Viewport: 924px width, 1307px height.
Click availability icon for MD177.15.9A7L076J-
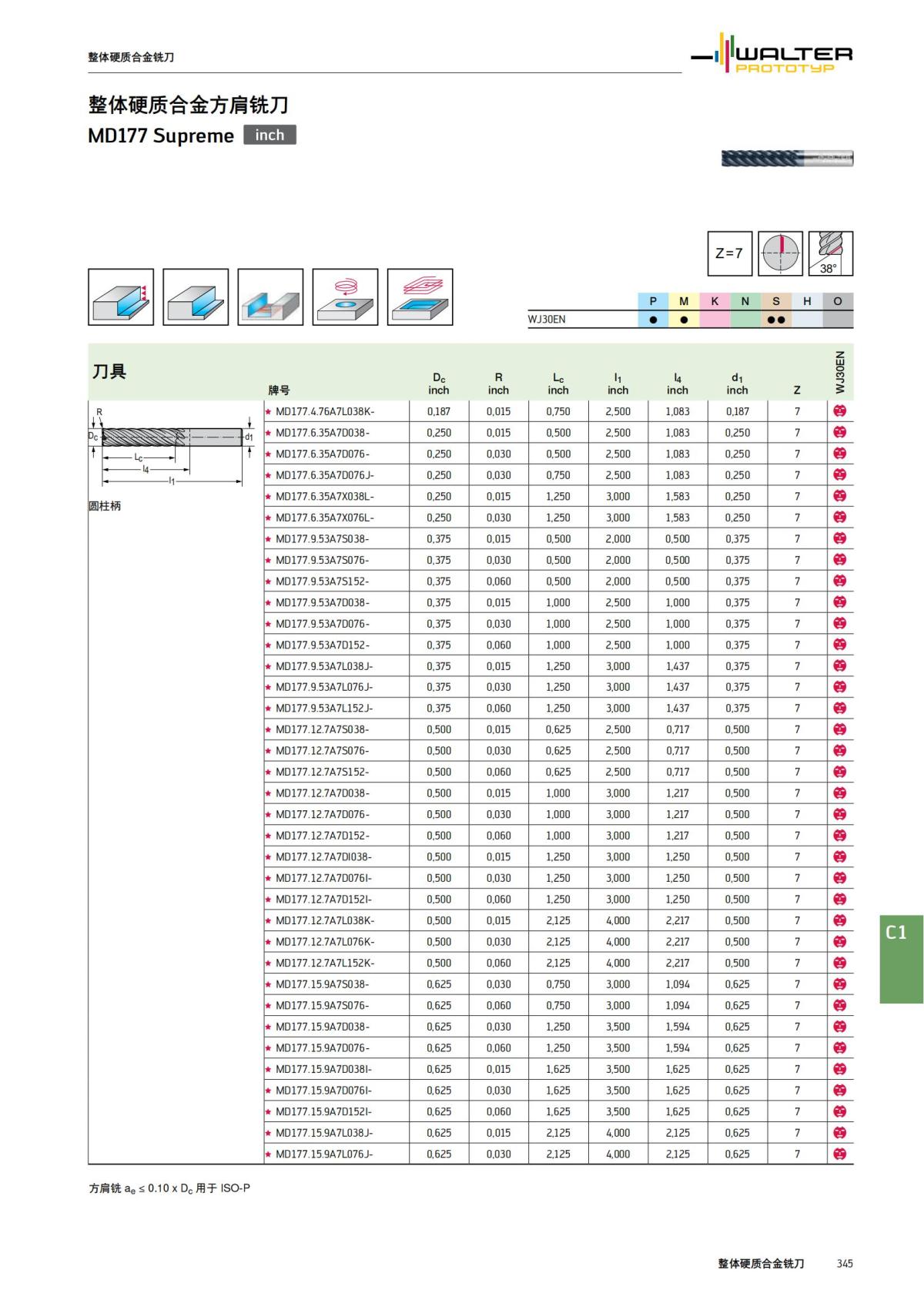(x=840, y=1154)
